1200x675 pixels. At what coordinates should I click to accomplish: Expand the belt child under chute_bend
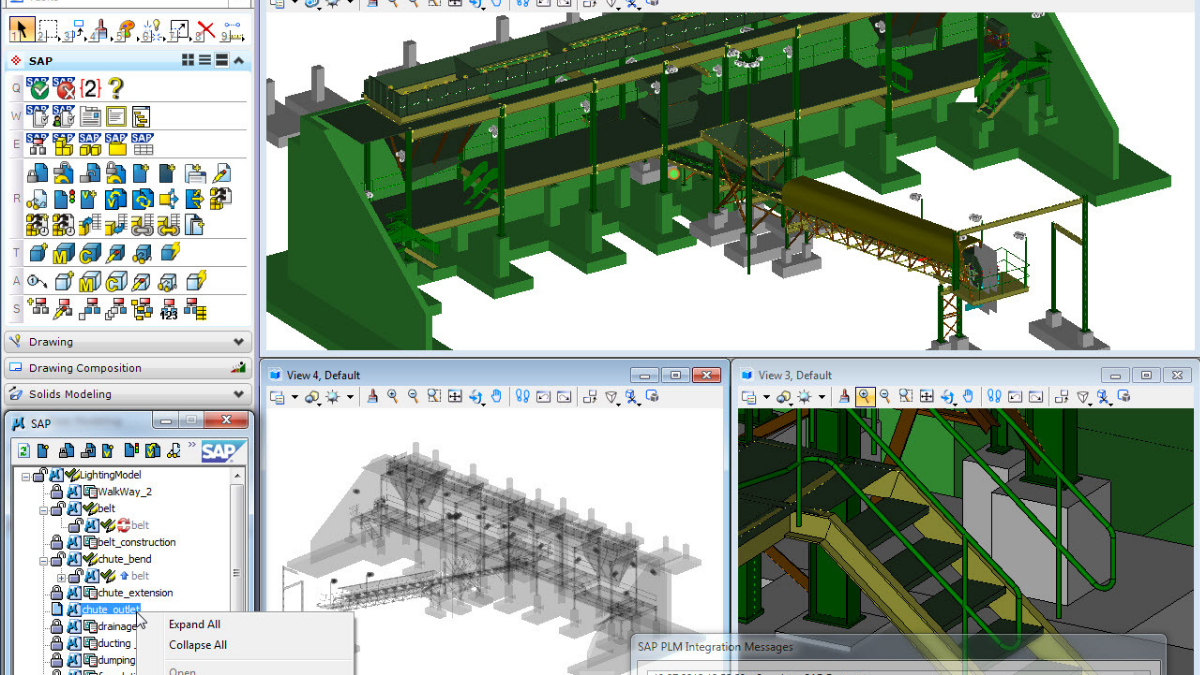click(61, 576)
